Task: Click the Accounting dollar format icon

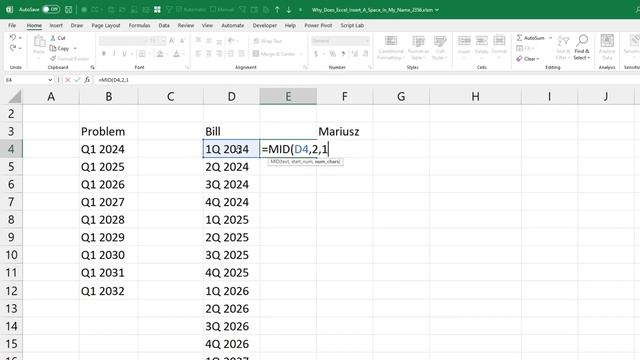Action: tap(316, 54)
